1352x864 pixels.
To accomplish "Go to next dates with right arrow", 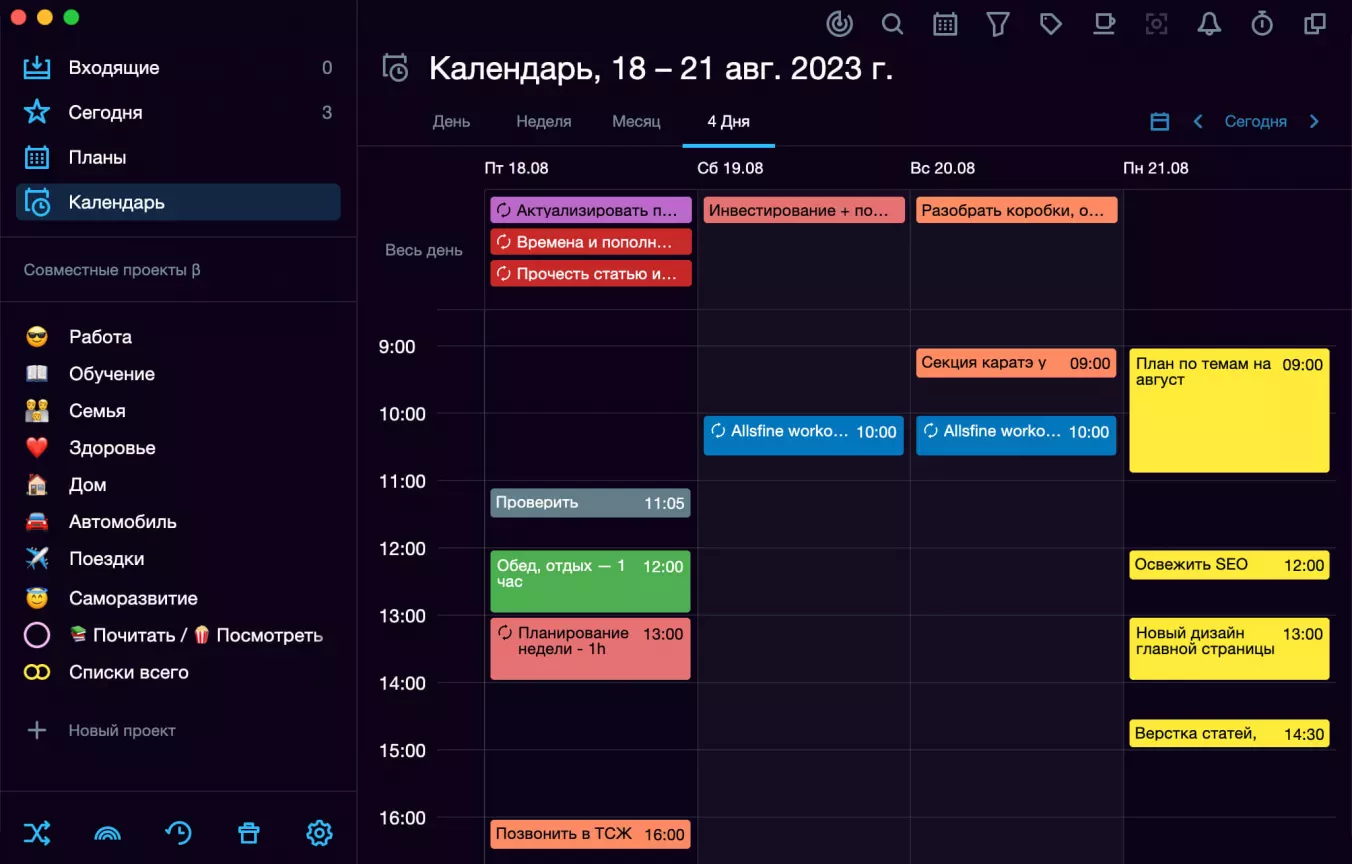I will [1314, 122].
